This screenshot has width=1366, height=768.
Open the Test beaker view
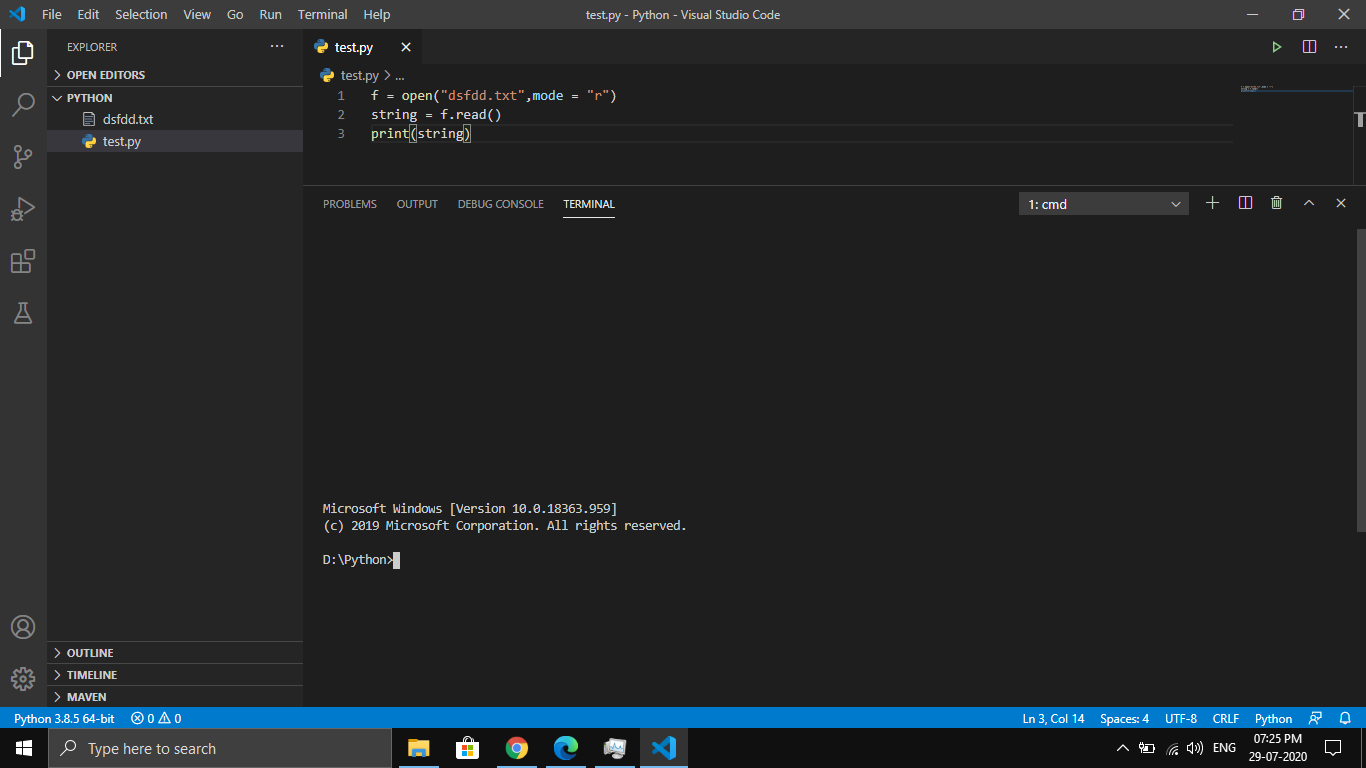click(x=23, y=313)
